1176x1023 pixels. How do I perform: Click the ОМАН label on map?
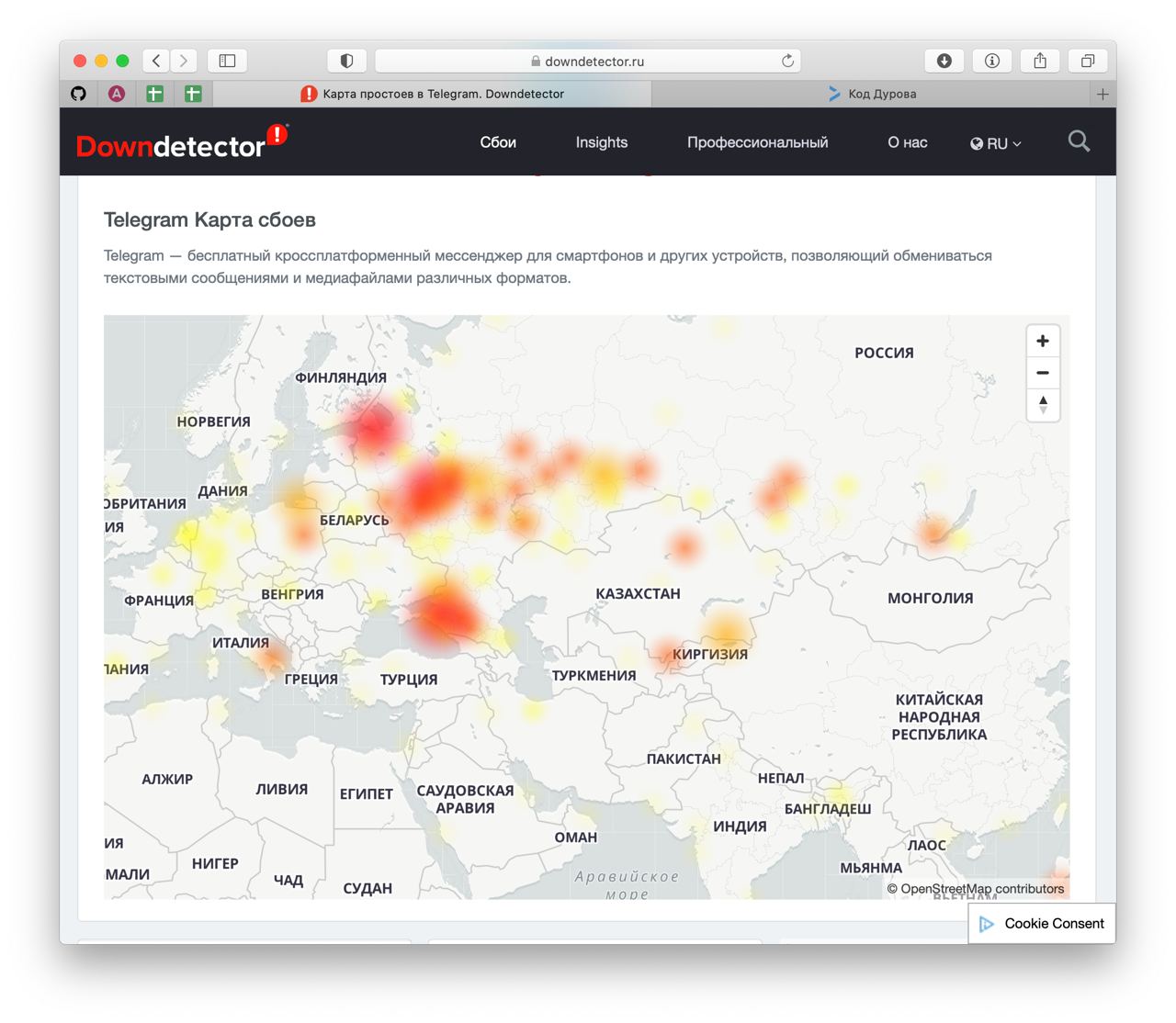[576, 838]
